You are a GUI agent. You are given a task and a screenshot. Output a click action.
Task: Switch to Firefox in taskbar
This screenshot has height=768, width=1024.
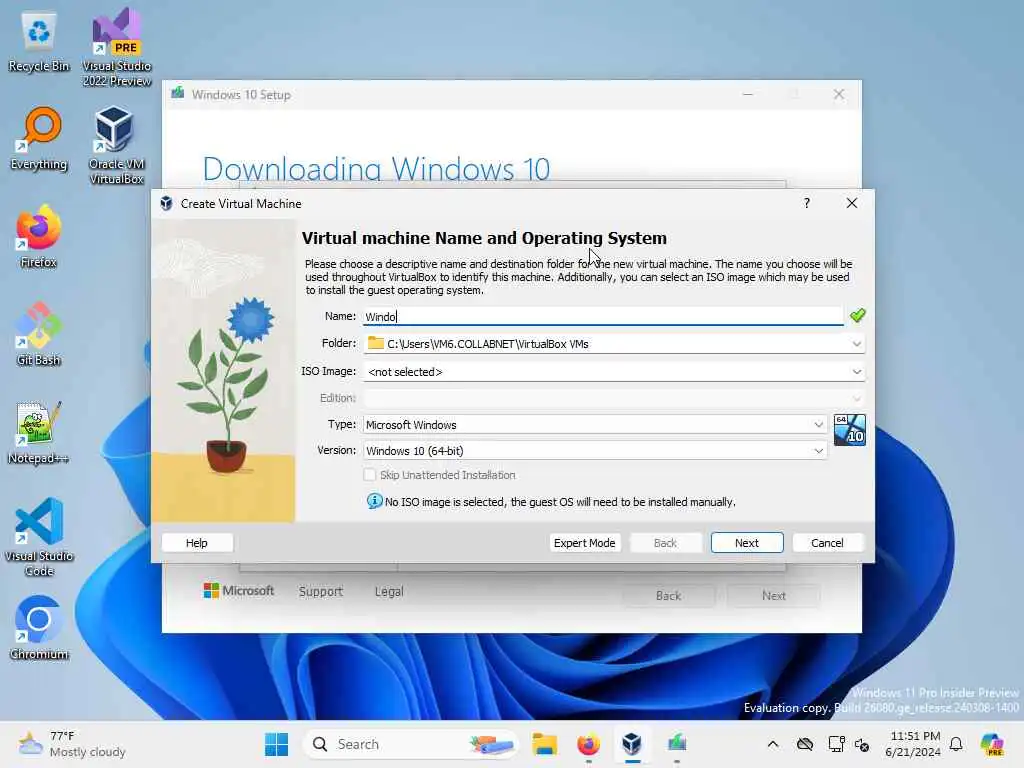point(588,744)
